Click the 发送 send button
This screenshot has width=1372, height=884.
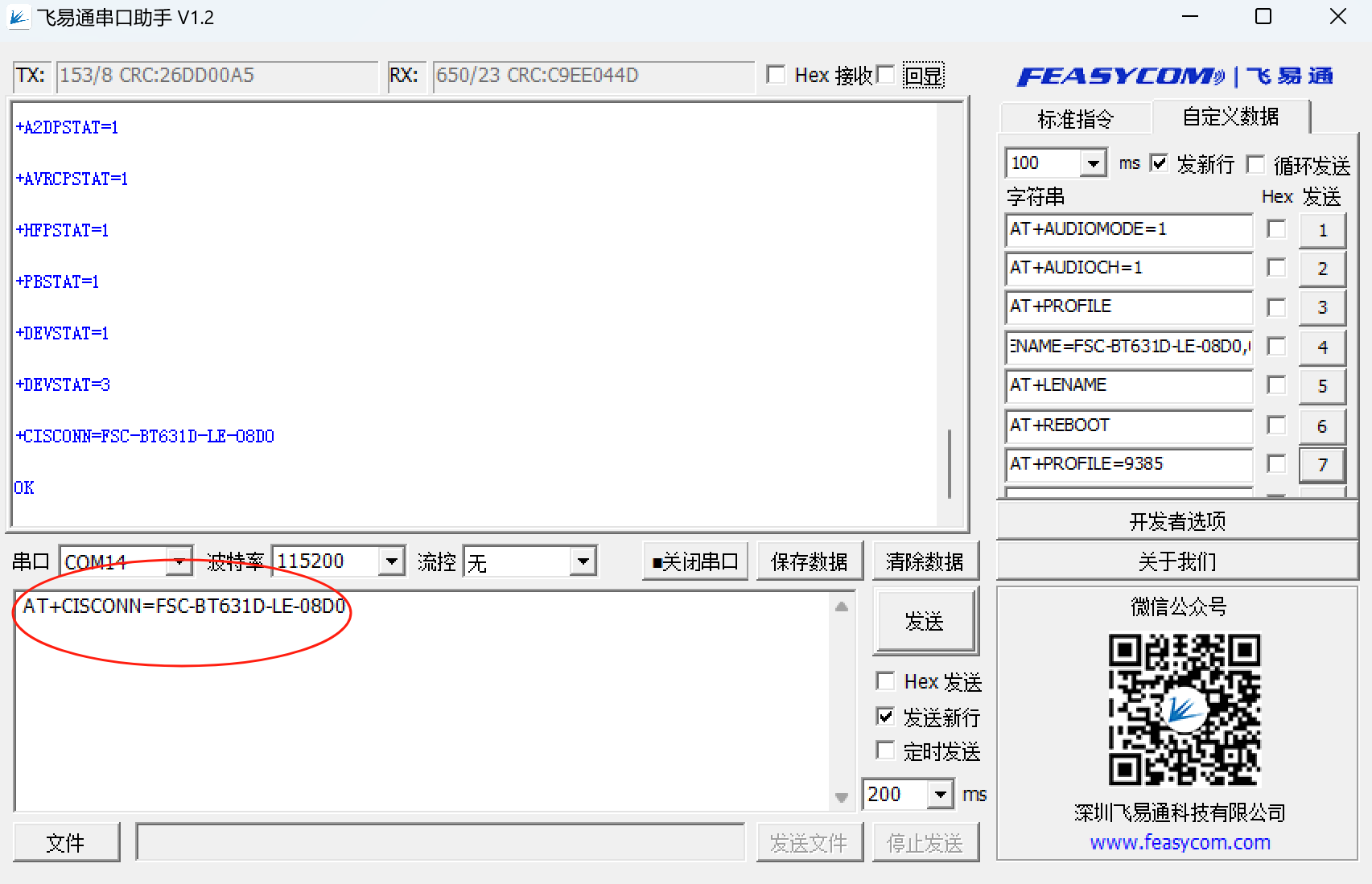924,621
